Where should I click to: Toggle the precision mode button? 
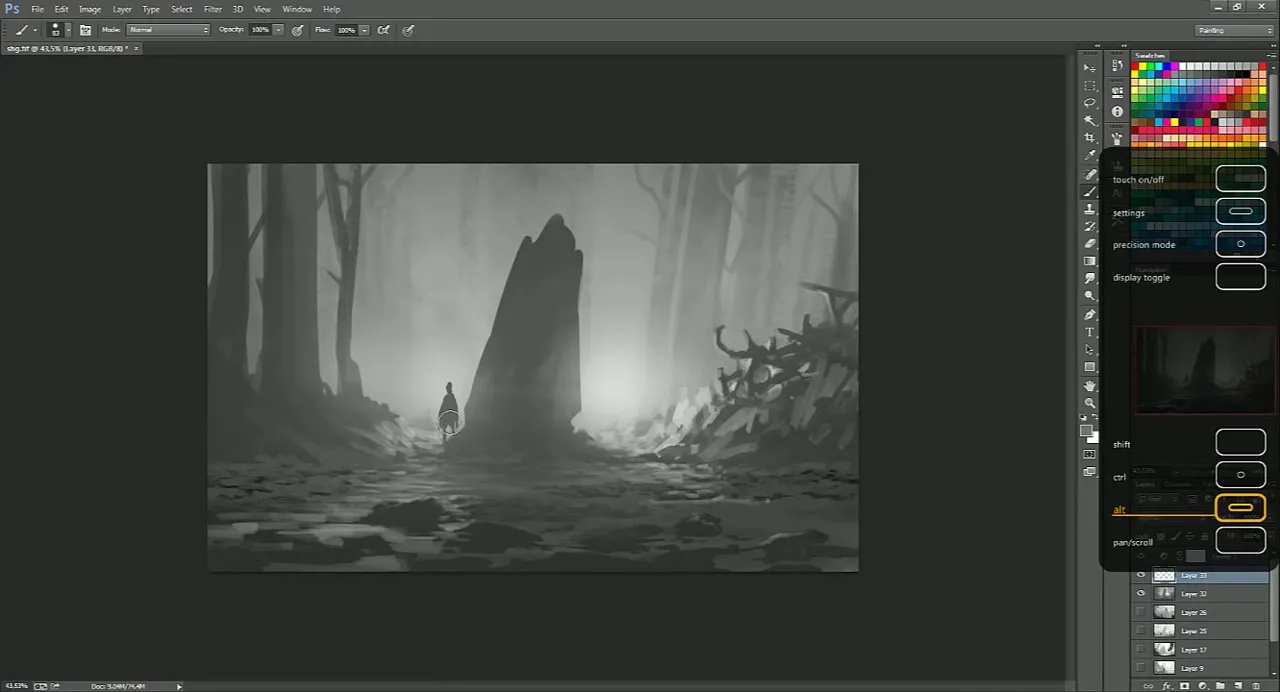click(1240, 244)
